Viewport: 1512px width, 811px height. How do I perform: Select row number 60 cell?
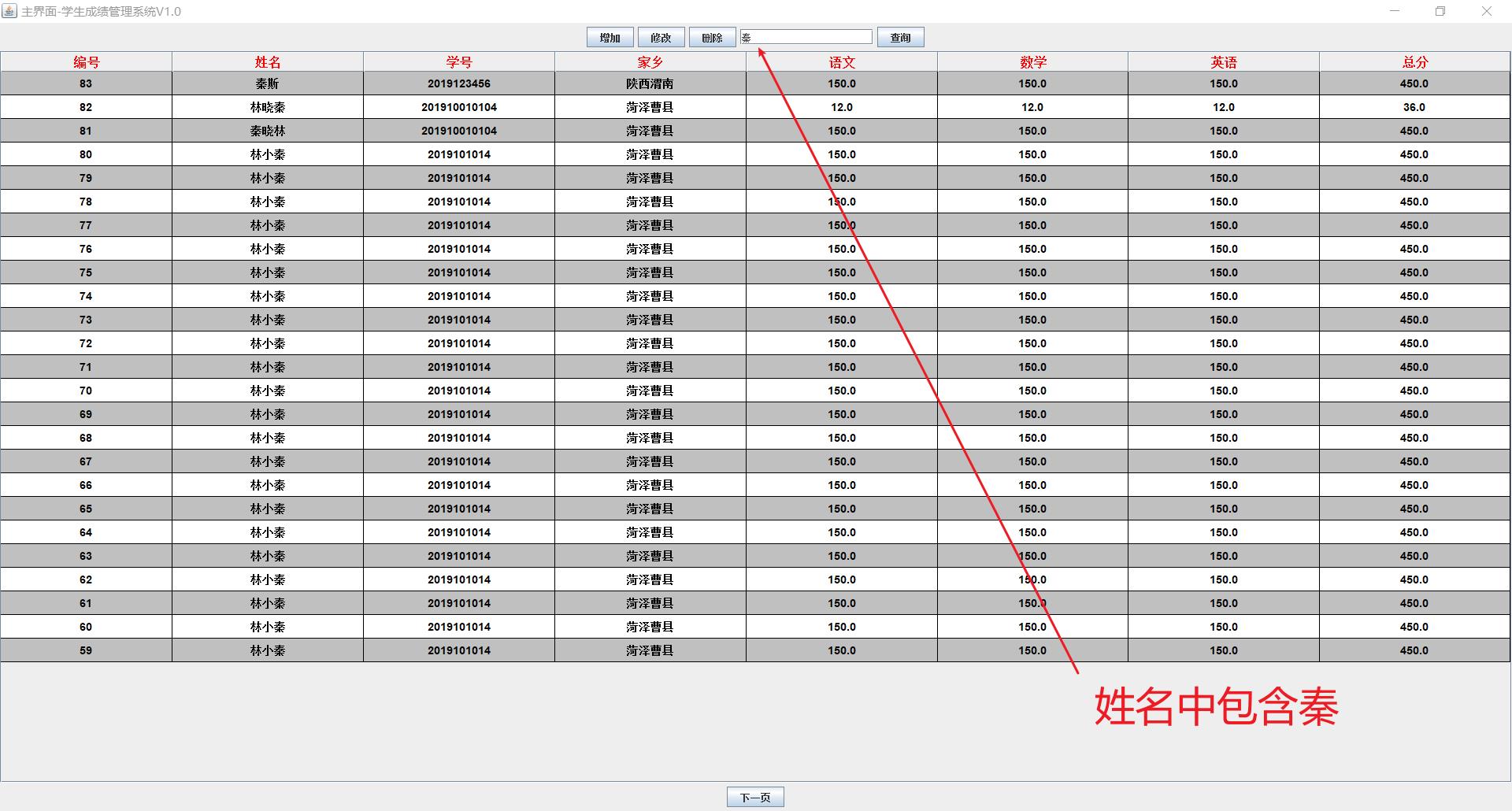[86, 627]
